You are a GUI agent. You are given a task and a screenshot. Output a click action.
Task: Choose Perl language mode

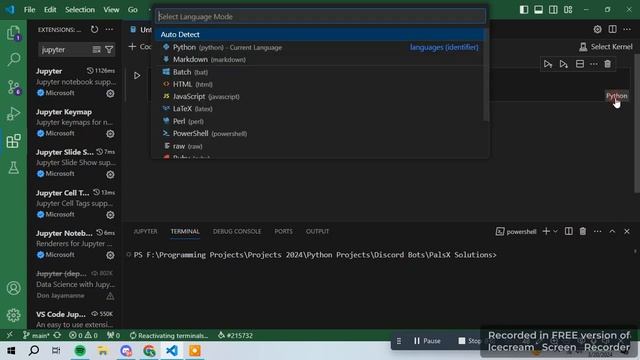click(x=320, y=121)
